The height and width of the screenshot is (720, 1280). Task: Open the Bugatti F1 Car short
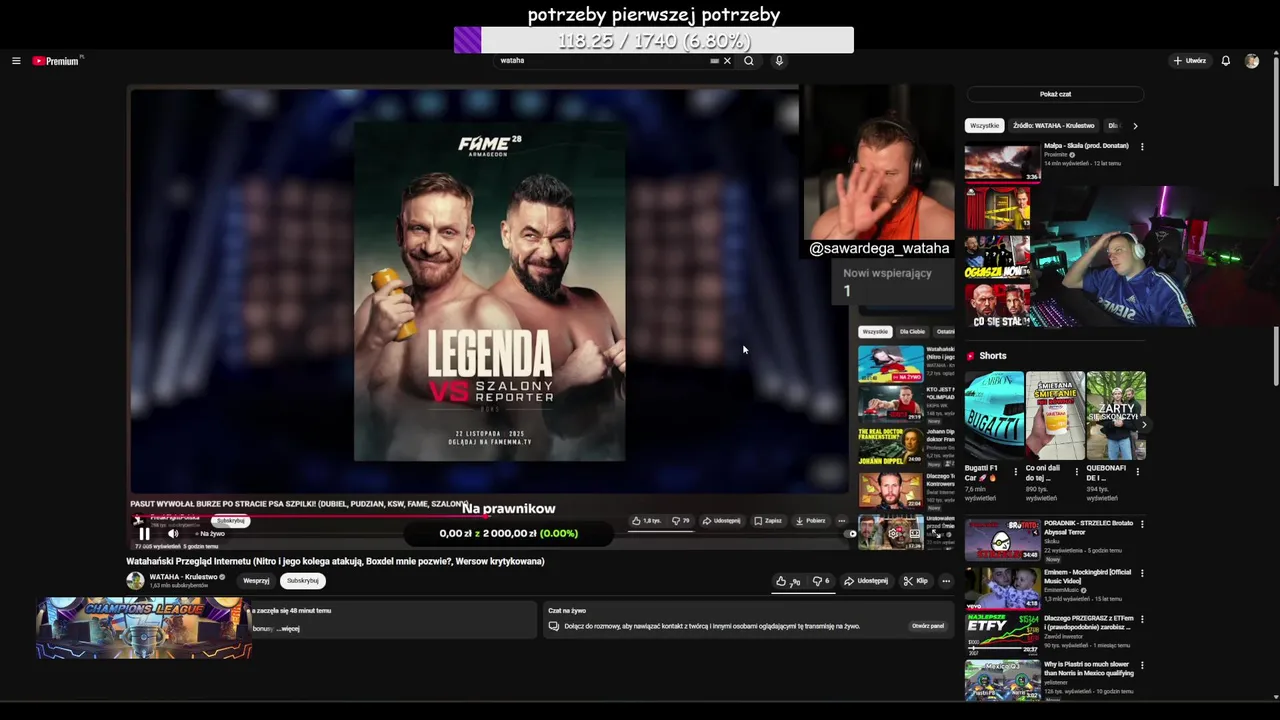point(994,416)
